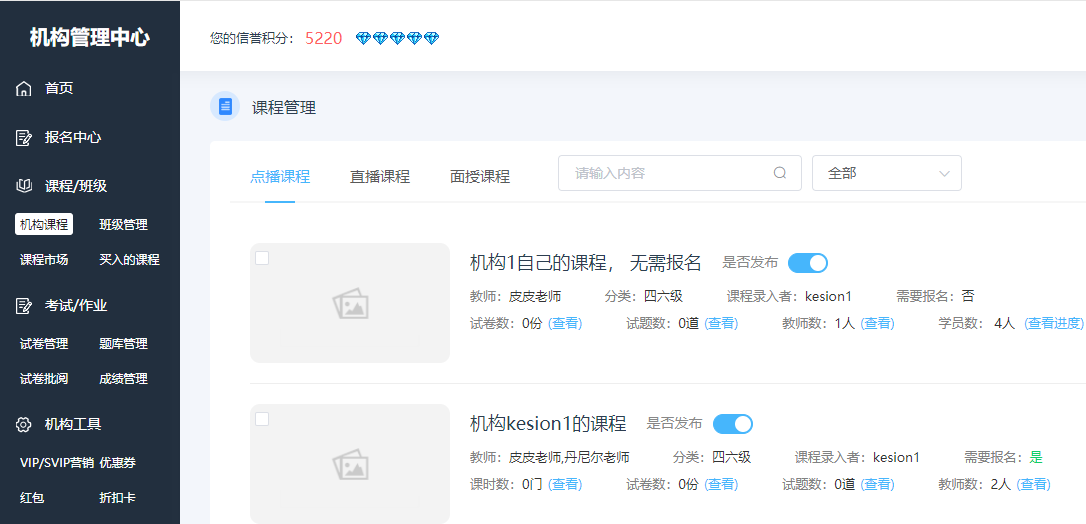The height and width of the screenshot is (524, 1086).
Task: Click the 报名中心 edit icon in sidebar
Action: tap(24, 138)
